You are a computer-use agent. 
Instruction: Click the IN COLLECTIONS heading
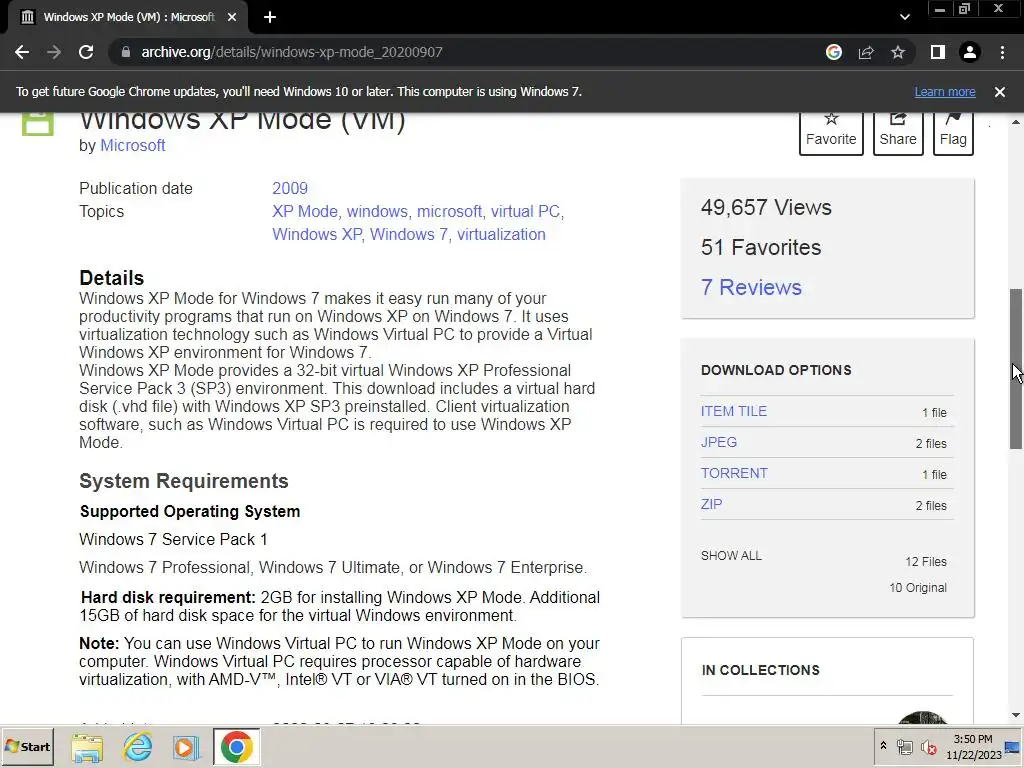click(760, 670)
